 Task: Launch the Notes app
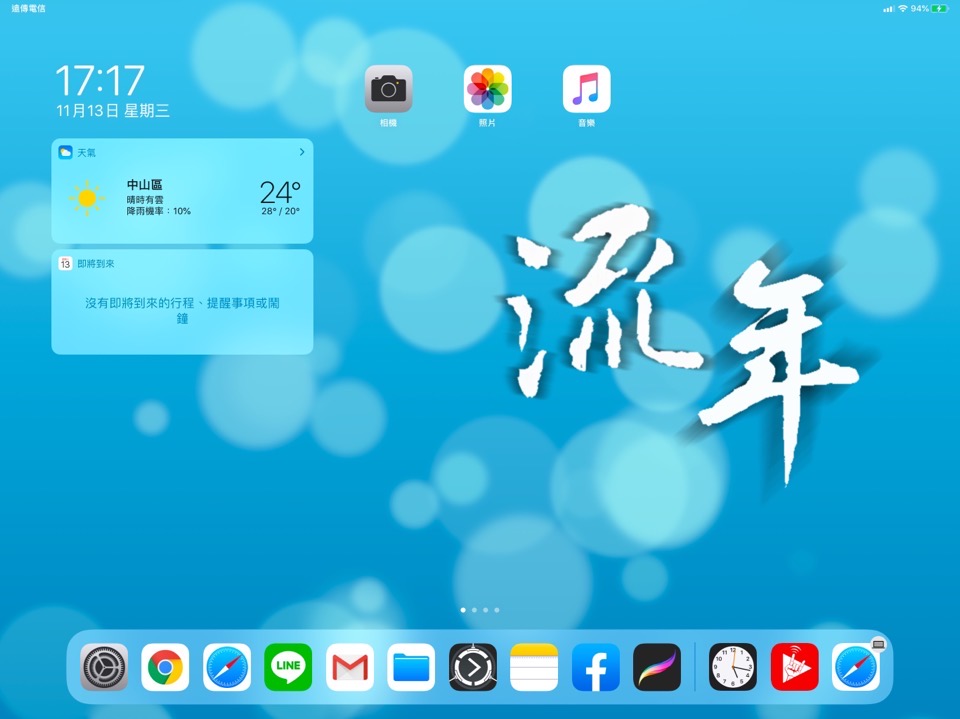tap(534, 667)
